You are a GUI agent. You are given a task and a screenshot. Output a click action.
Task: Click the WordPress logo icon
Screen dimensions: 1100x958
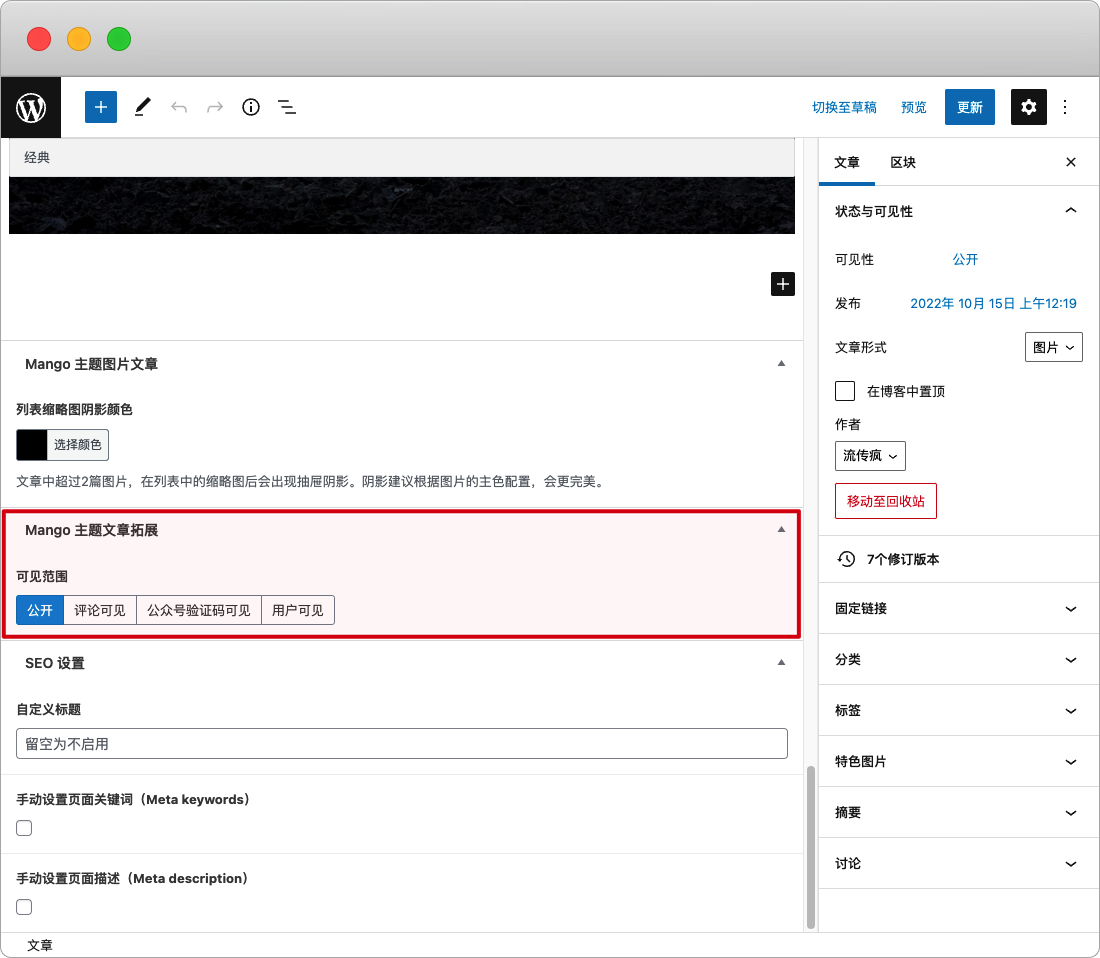tap(31, 107)
